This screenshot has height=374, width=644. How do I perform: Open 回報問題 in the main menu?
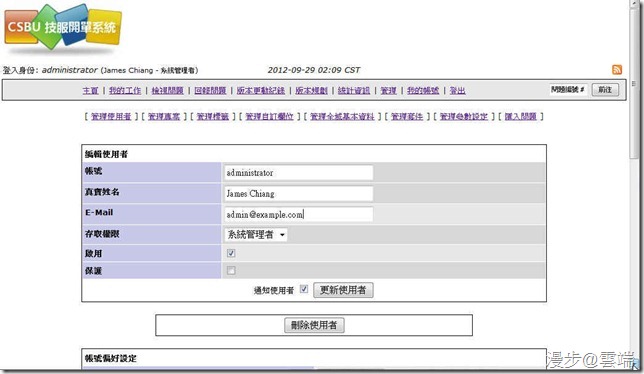(x=210, y=90)
